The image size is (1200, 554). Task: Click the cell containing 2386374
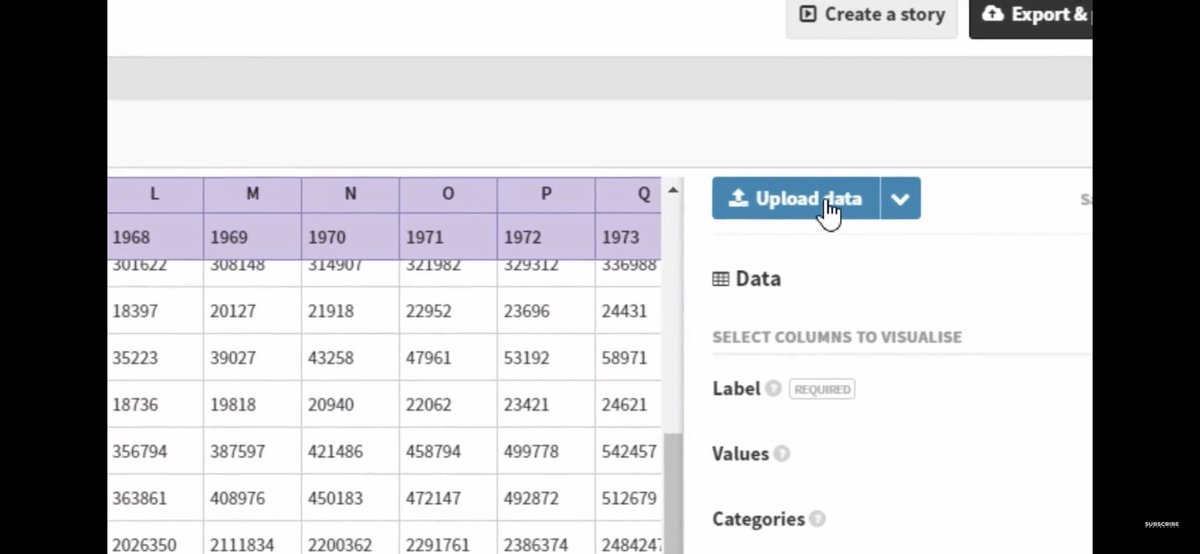[x=547, y=538]
